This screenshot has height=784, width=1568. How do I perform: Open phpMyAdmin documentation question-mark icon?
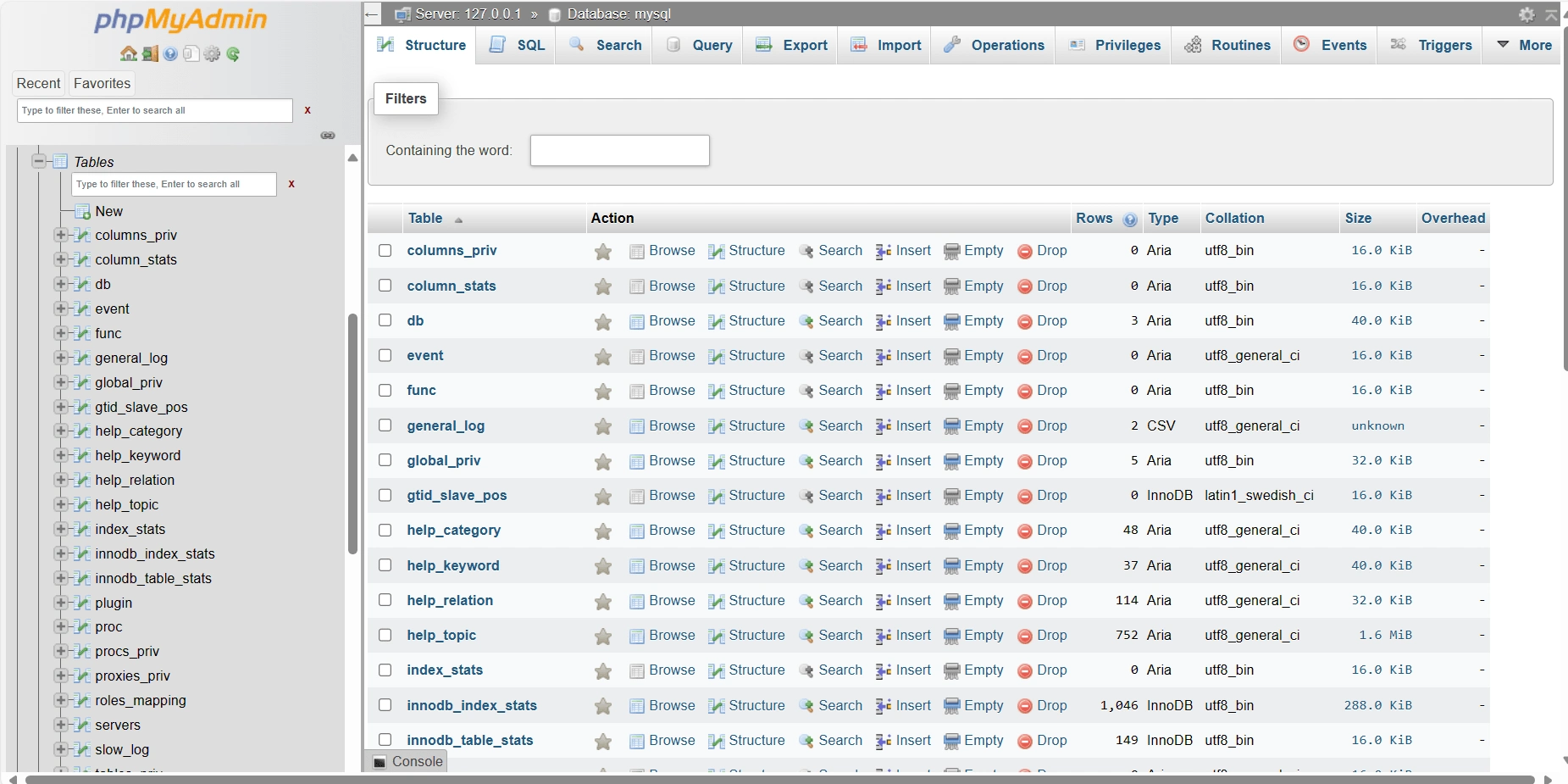pos(170,53)
